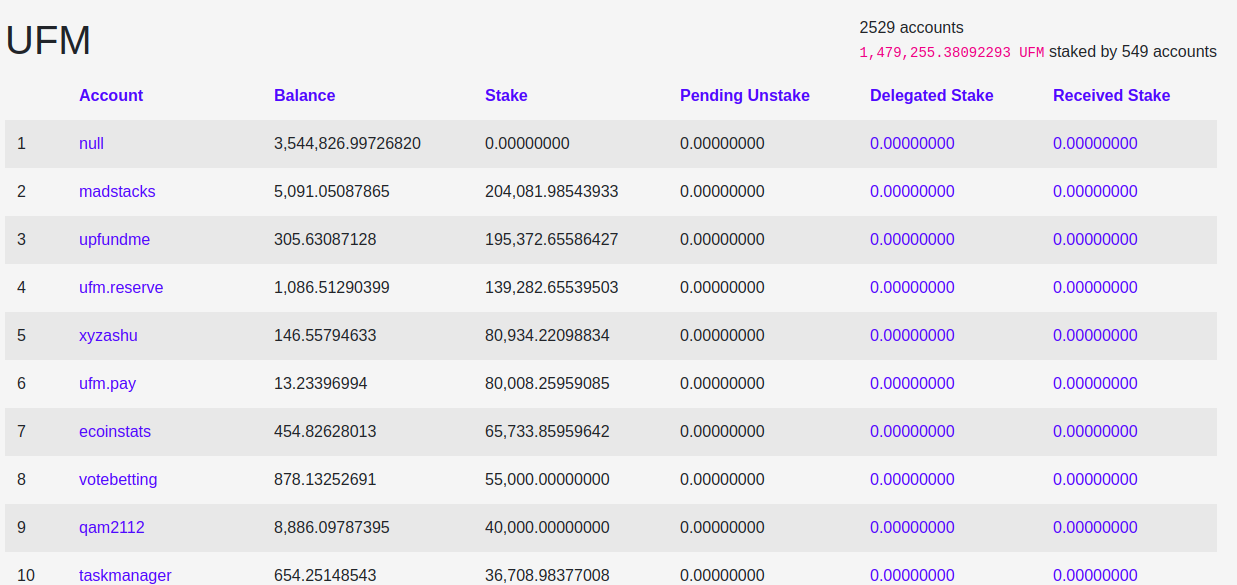The height and width of the screenshot is (585, 1237).
Task: Click upfundme row's Delegated Stake value
Action: coord(912,240)
